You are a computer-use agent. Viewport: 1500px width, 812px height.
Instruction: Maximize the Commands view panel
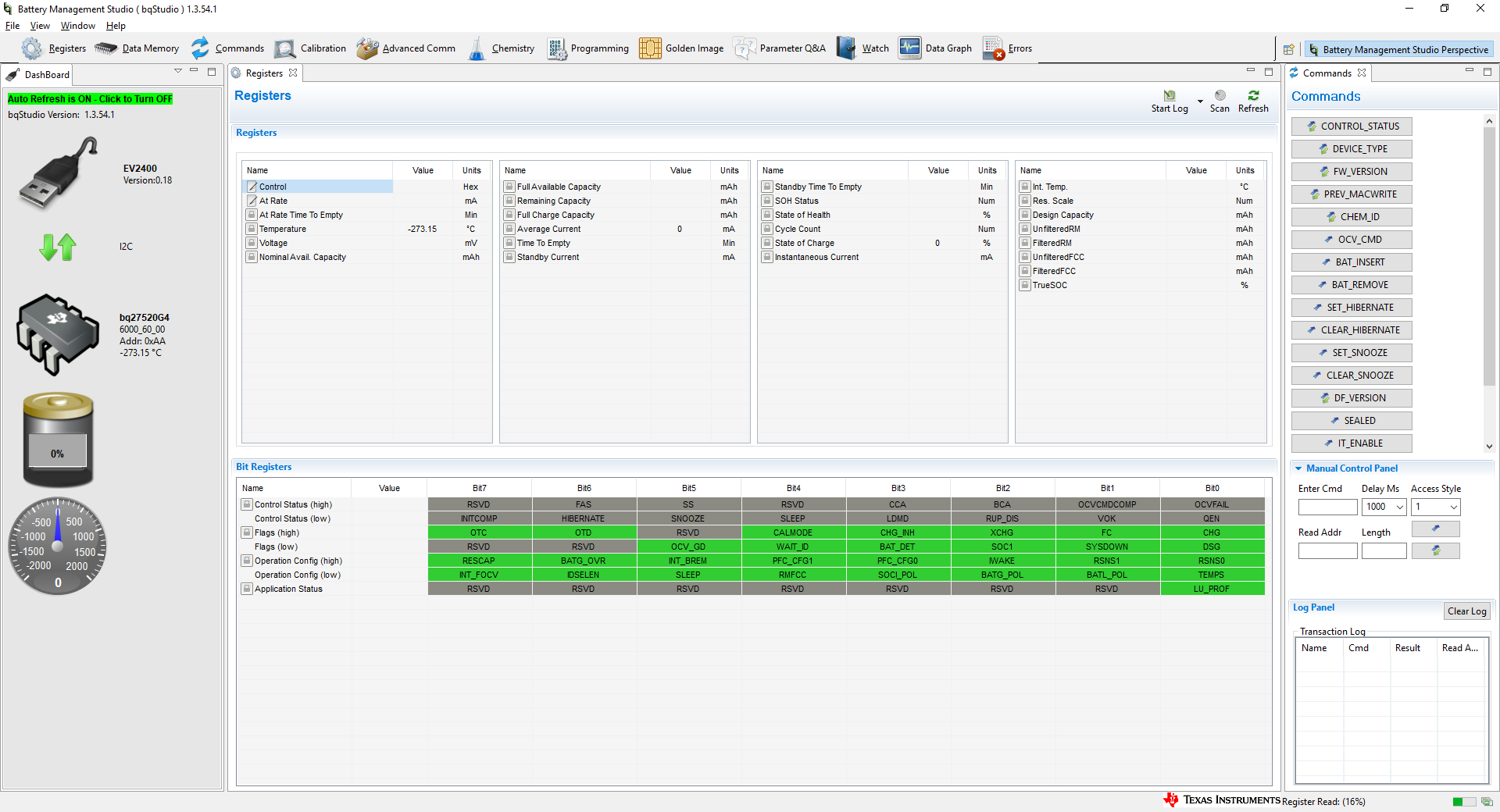[x=1487, y=71]
